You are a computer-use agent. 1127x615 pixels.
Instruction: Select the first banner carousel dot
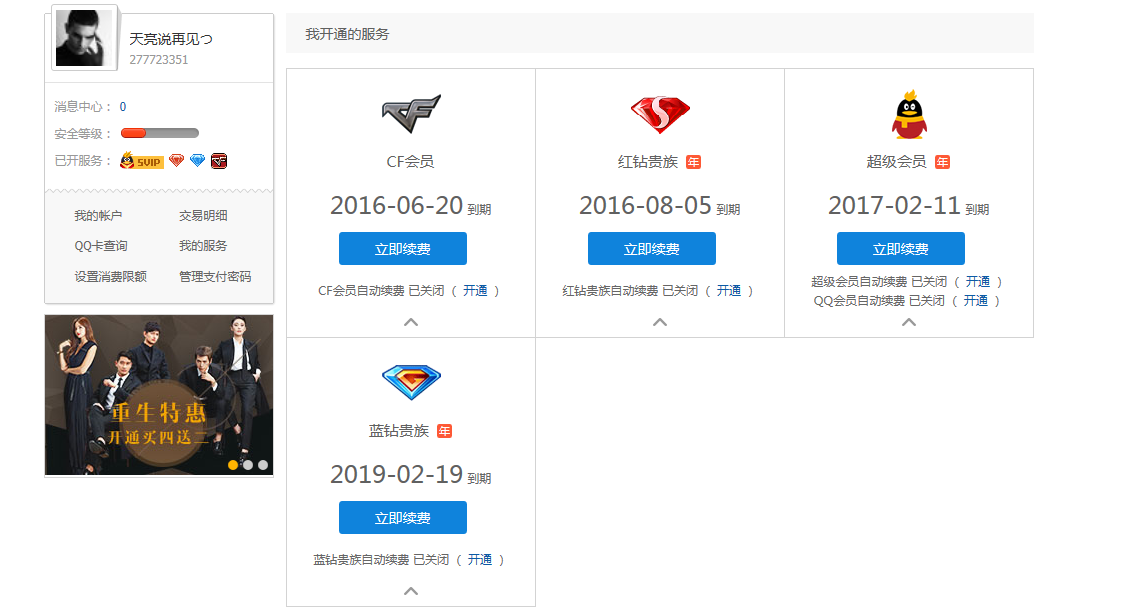point(233,465)
